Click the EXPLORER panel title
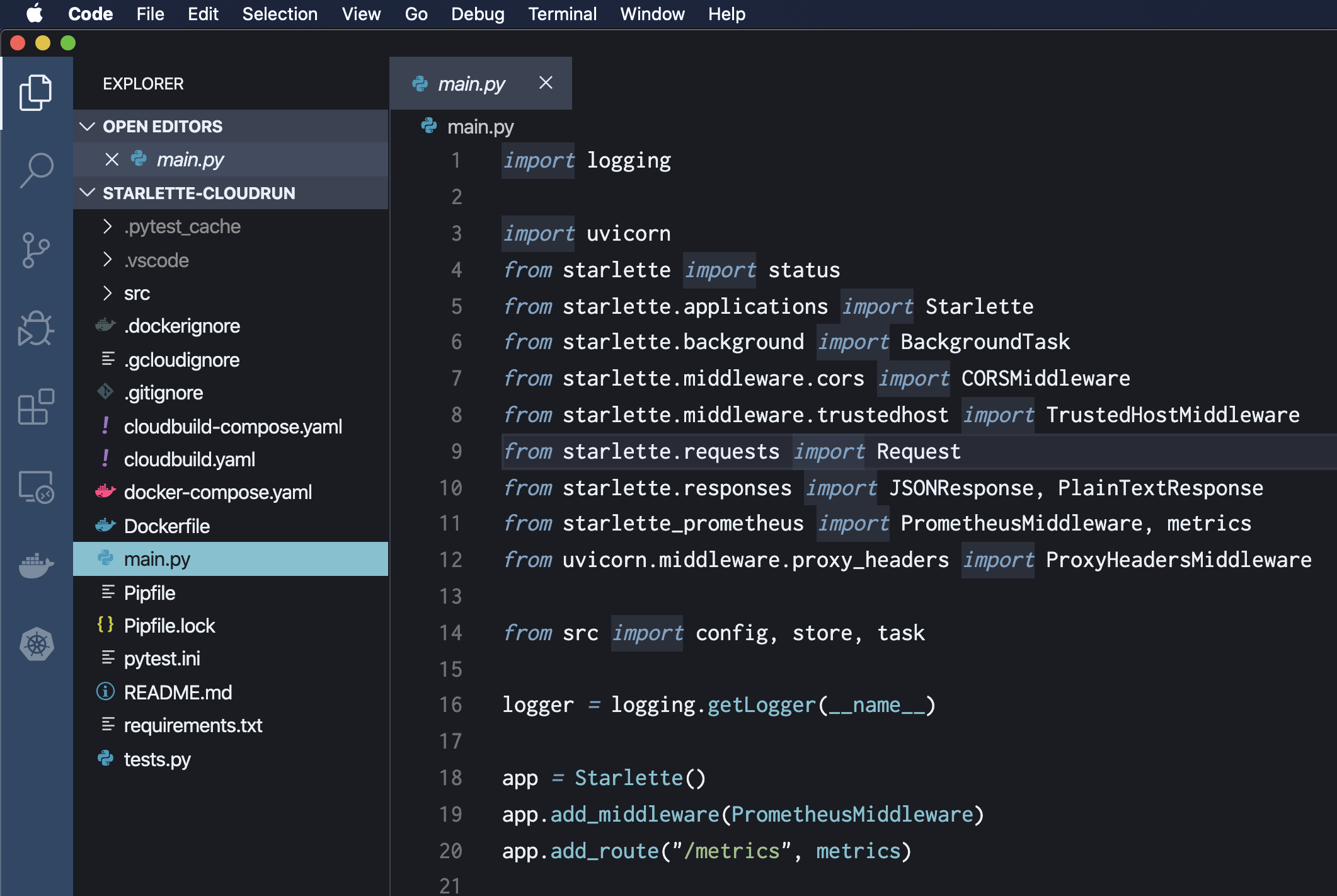The height and width of the screenshot is (896, 1337). 144,84
